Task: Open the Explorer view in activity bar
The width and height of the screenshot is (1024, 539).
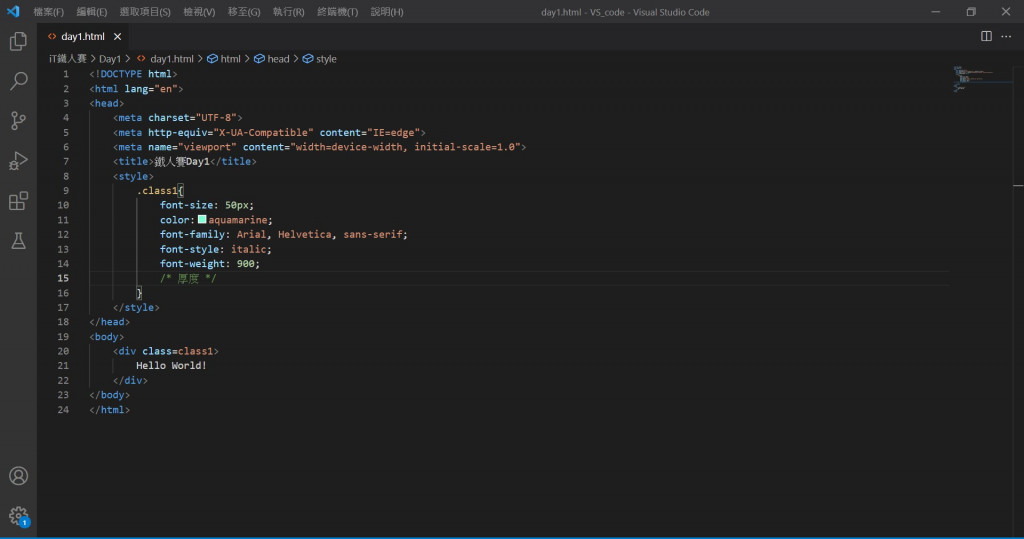Action: click(18, 42)
